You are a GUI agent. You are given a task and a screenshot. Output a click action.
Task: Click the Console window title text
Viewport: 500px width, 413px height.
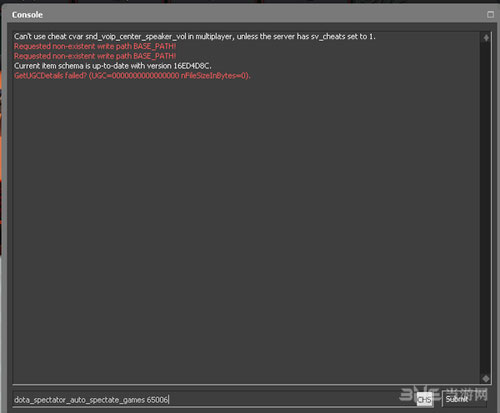(x=27, y=15)
